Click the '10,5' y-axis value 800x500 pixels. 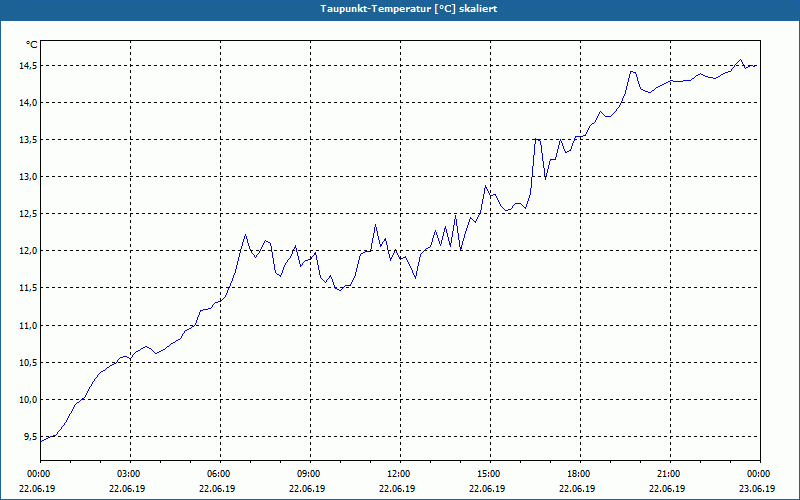(28, 363)
